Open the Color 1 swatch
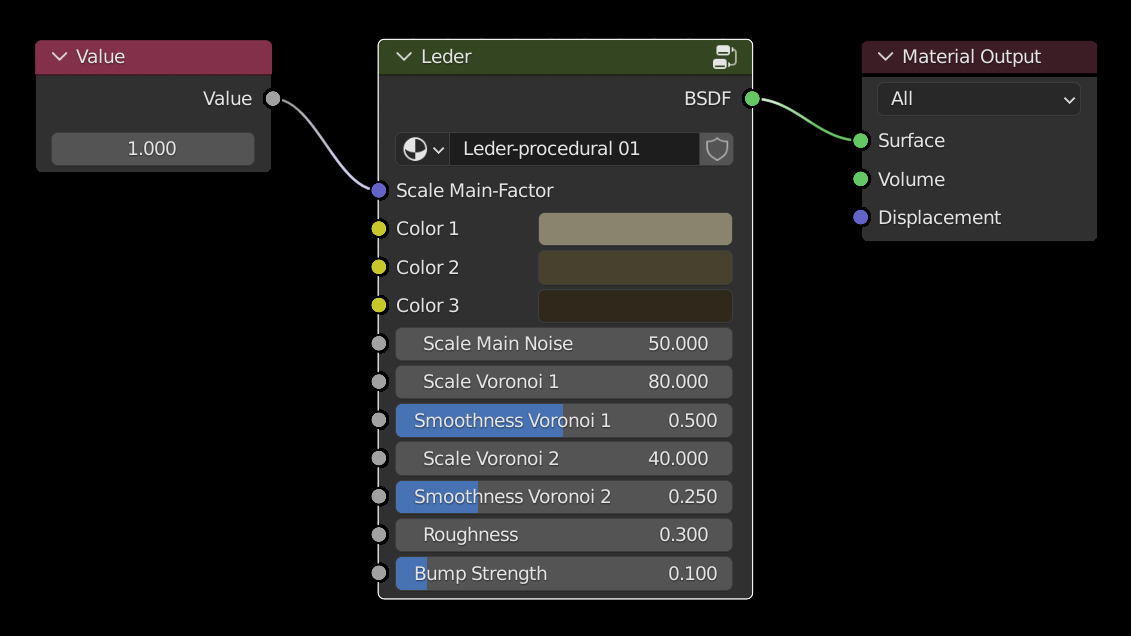This screenshot has height=636, width=1131. [635, 229]
